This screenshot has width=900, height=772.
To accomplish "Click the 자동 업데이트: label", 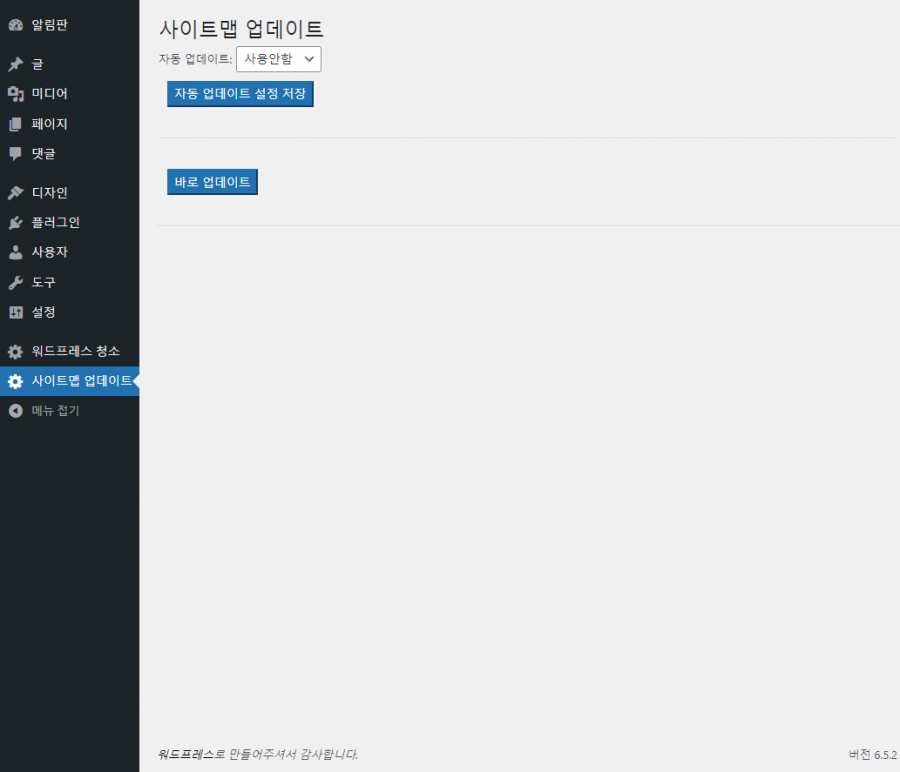I will [196, 59].
